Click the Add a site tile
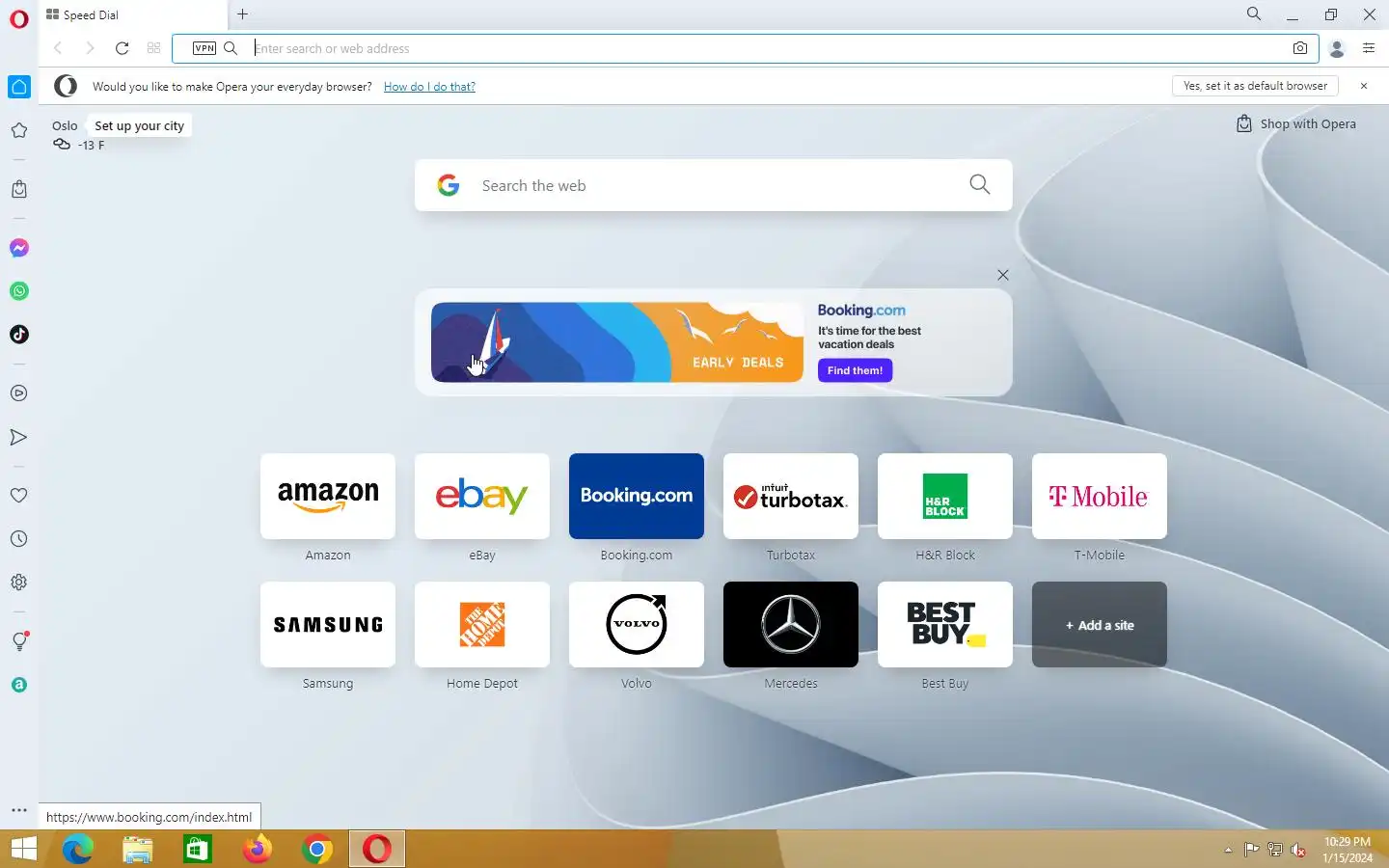 pyautogui.click(x=1100, y=624)
